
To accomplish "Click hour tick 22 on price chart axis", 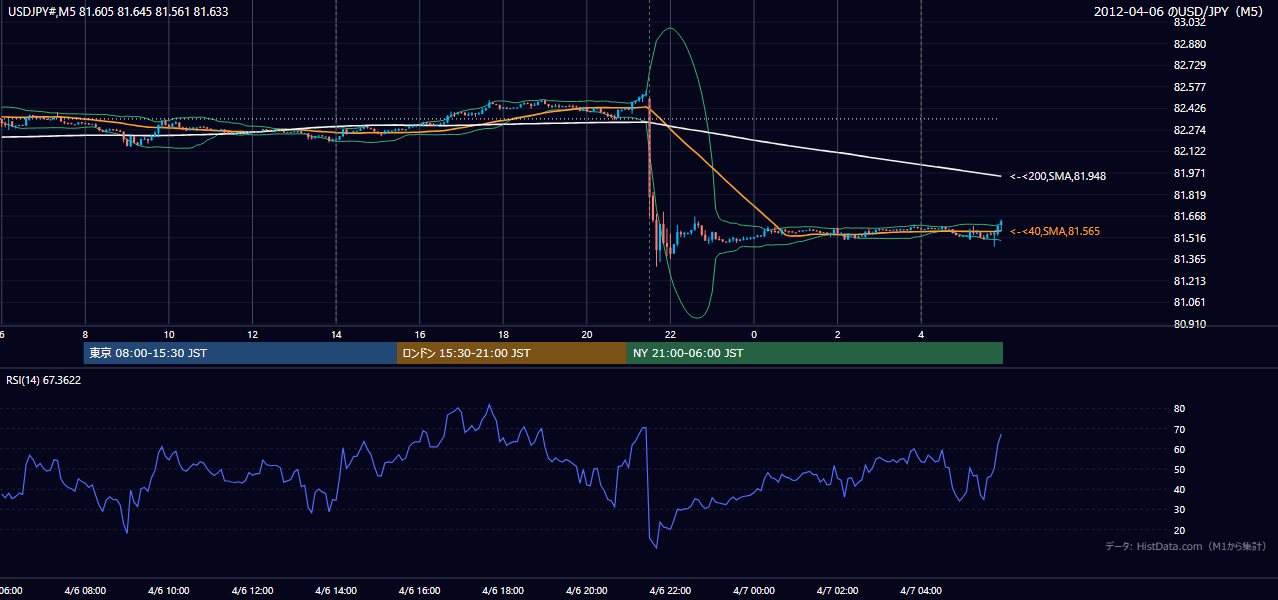I will pos(670,335).
